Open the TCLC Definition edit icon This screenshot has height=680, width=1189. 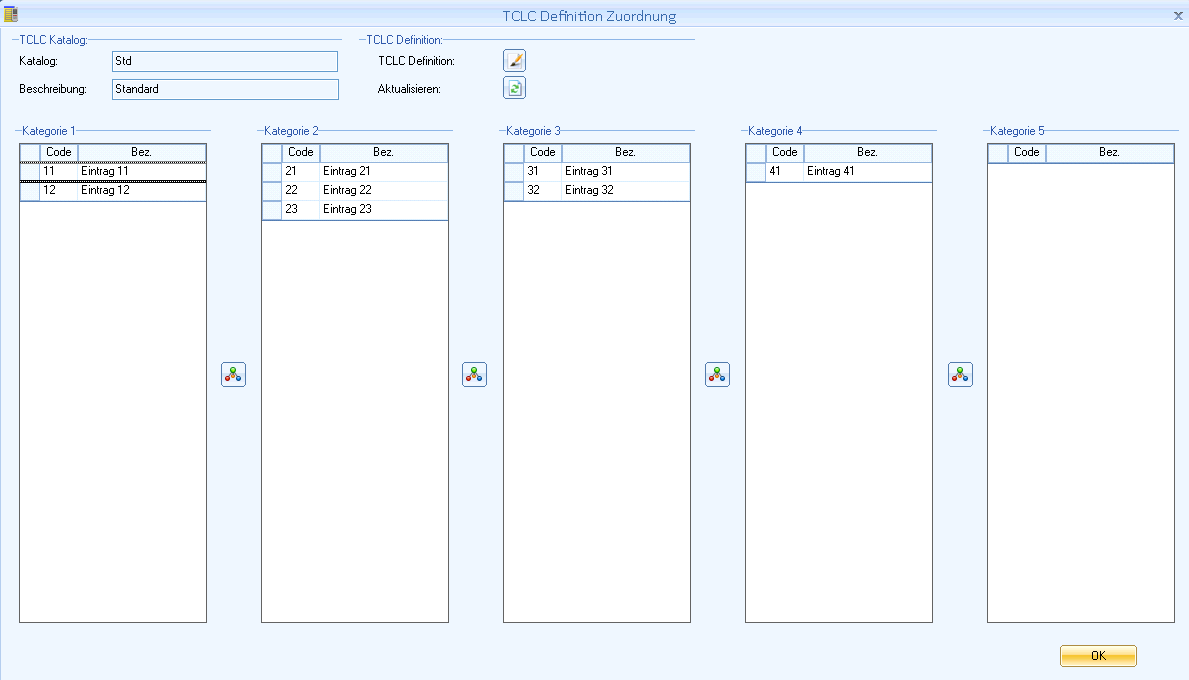pyautogui.click(x=514, y=61)
